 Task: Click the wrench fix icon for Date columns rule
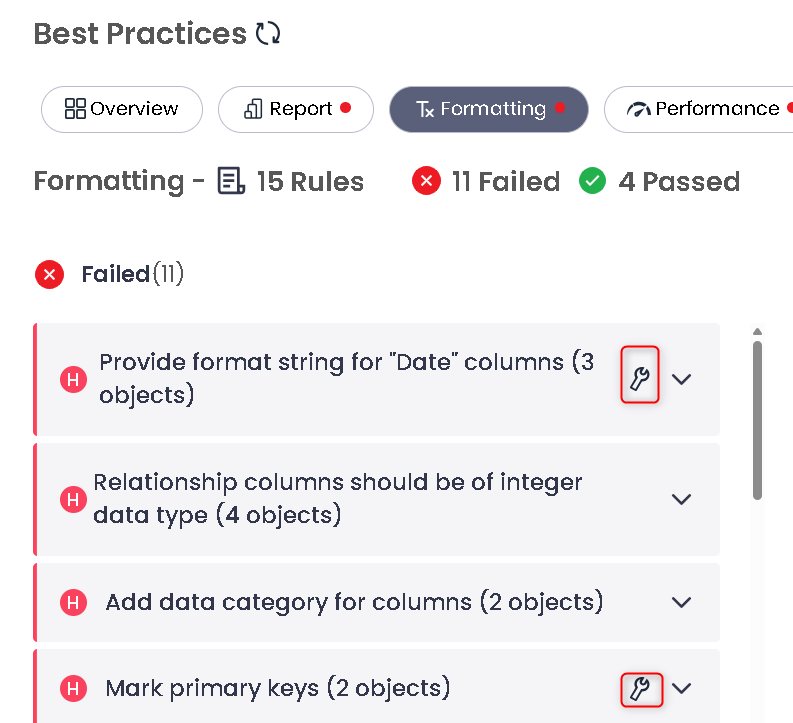(x=640, y=378)
